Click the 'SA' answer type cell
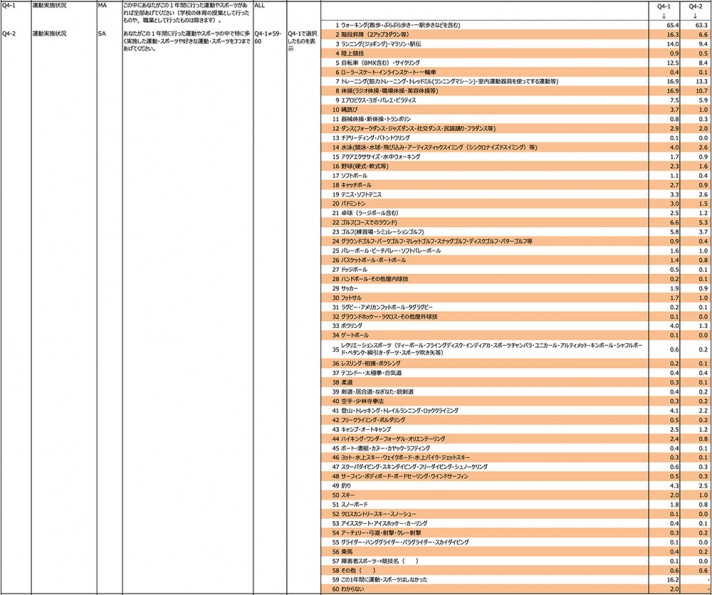712x595 pixels. point(102,34)
